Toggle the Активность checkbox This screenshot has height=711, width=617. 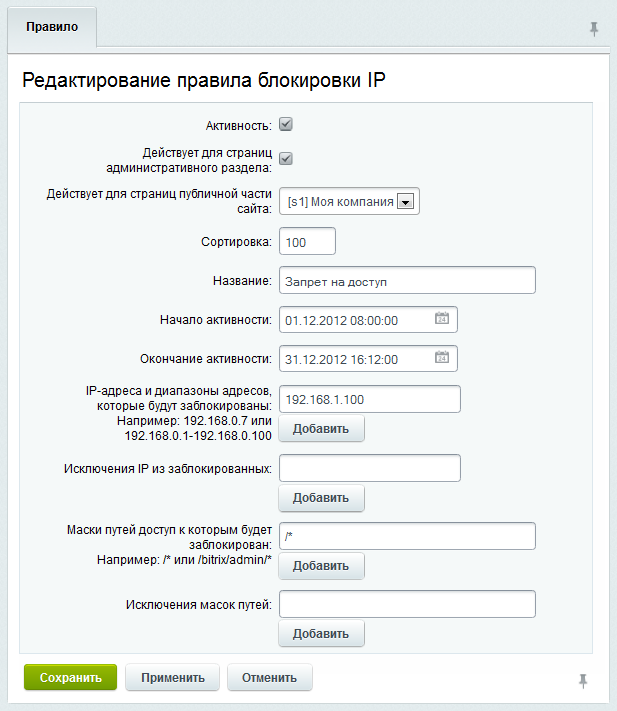click(x=285, y=125)
